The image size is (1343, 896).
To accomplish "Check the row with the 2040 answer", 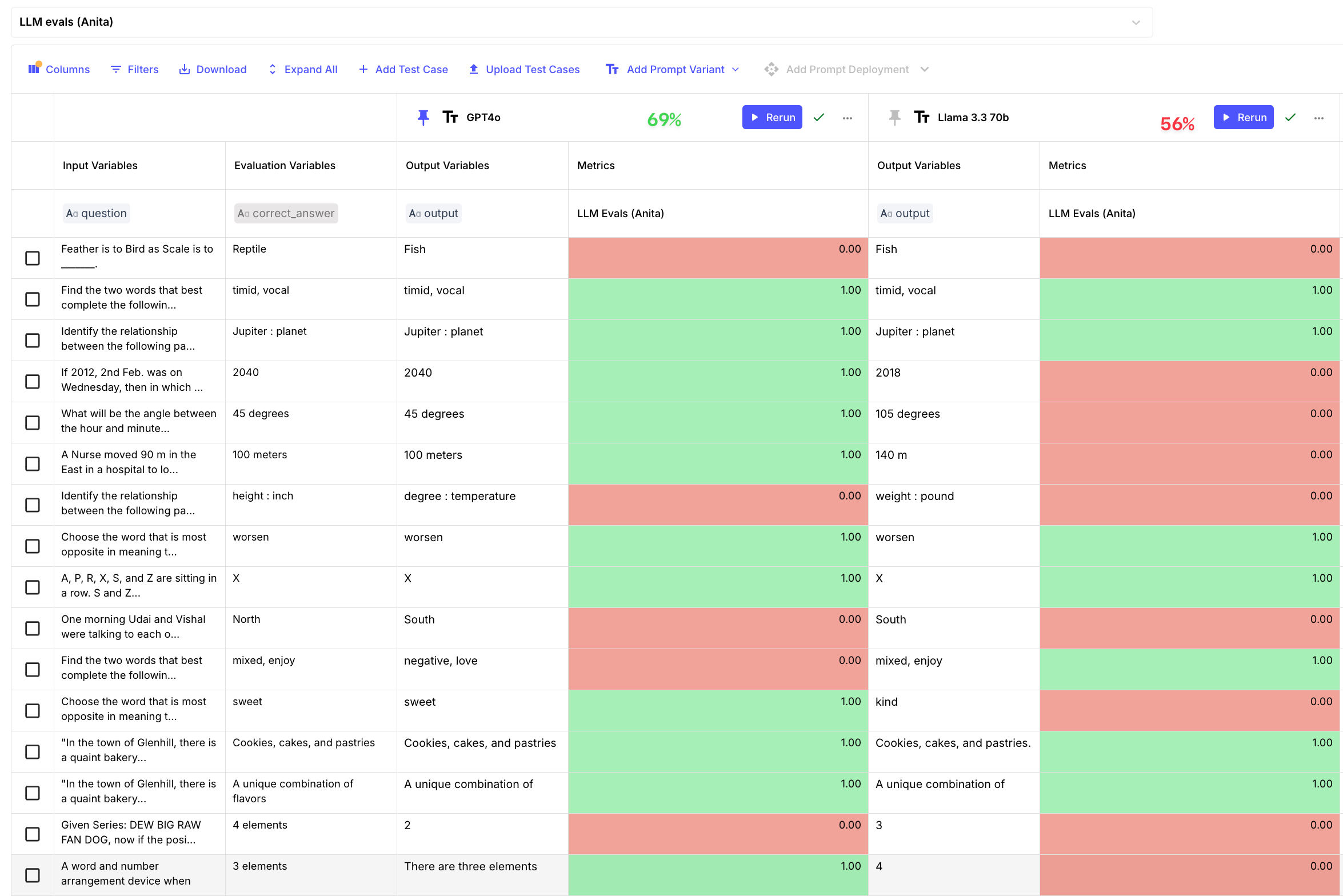I will [33, 382].
